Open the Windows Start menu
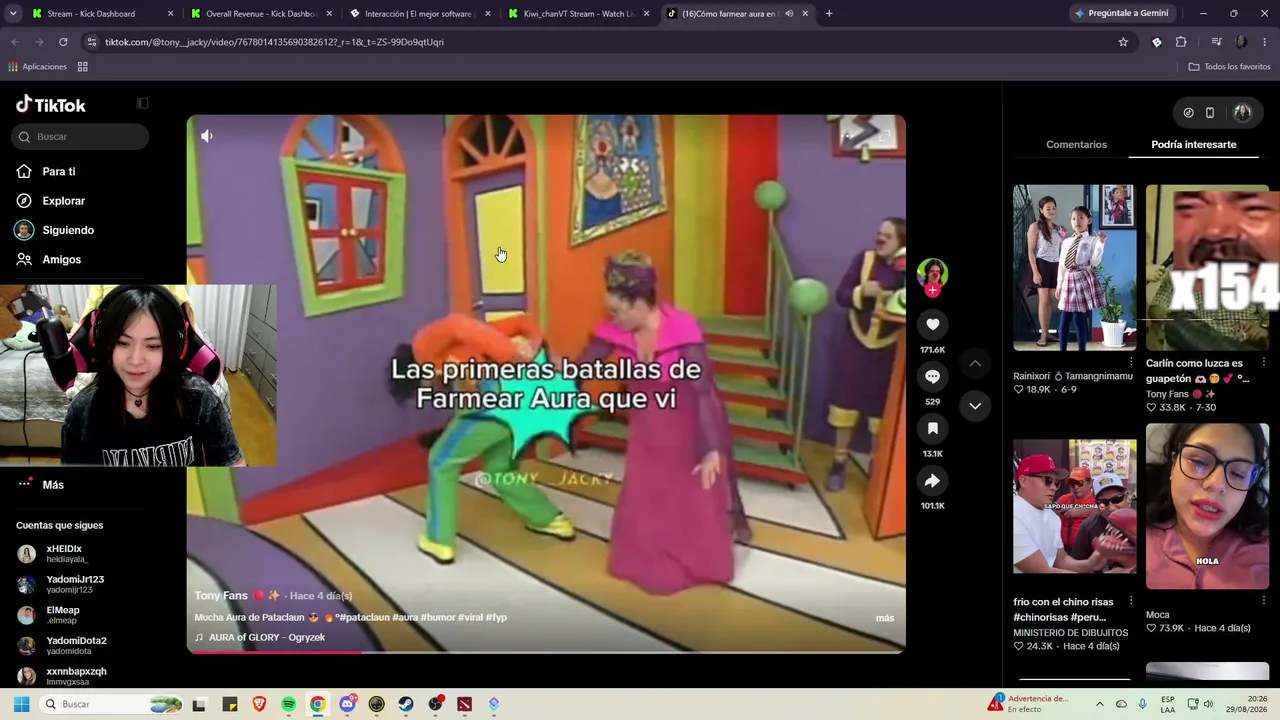This screenshot has height=720, width=1280. [x=21, y=704]
